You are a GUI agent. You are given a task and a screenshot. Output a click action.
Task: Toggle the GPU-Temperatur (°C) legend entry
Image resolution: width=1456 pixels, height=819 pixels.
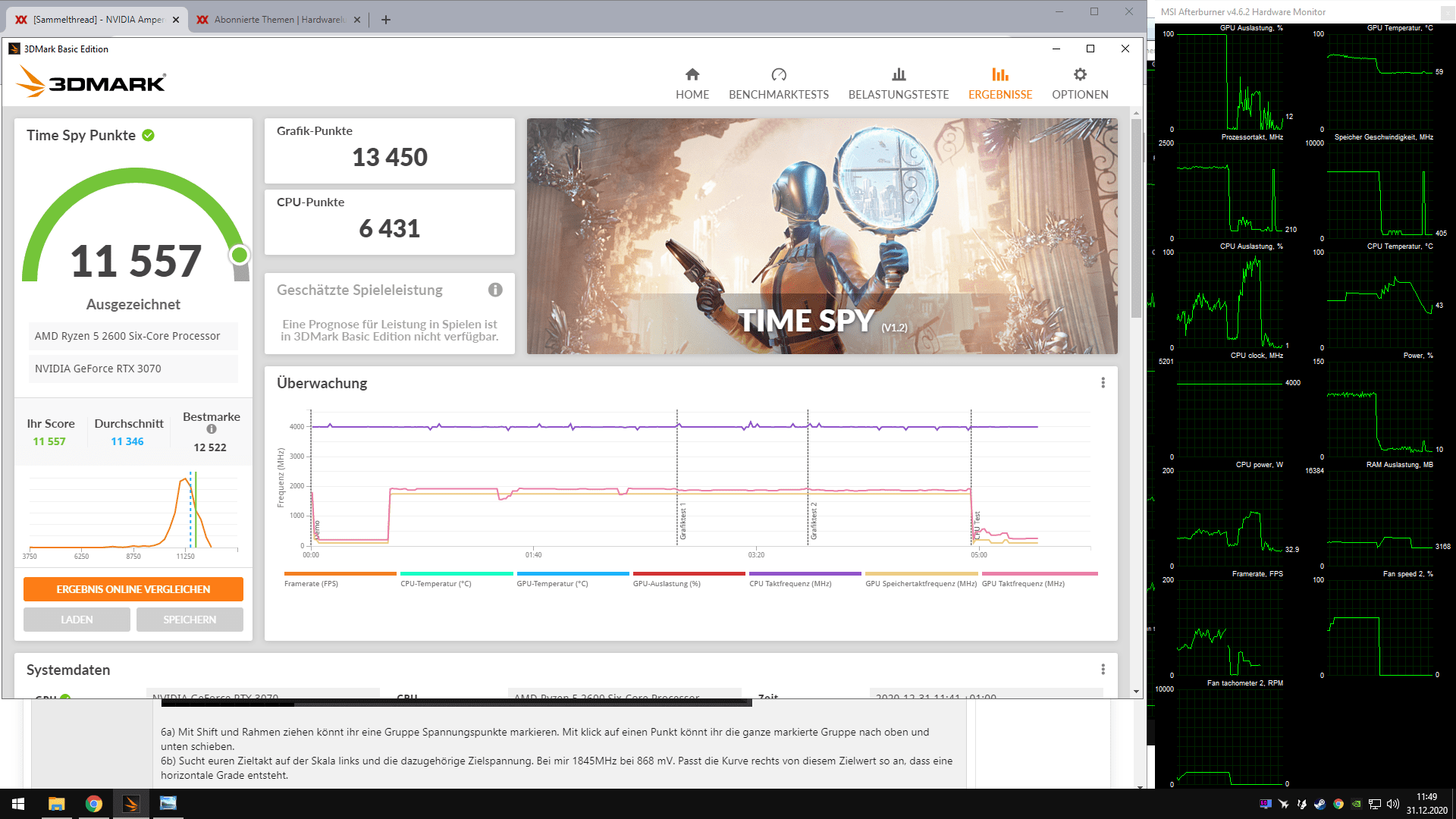click(x=573, y=579)
